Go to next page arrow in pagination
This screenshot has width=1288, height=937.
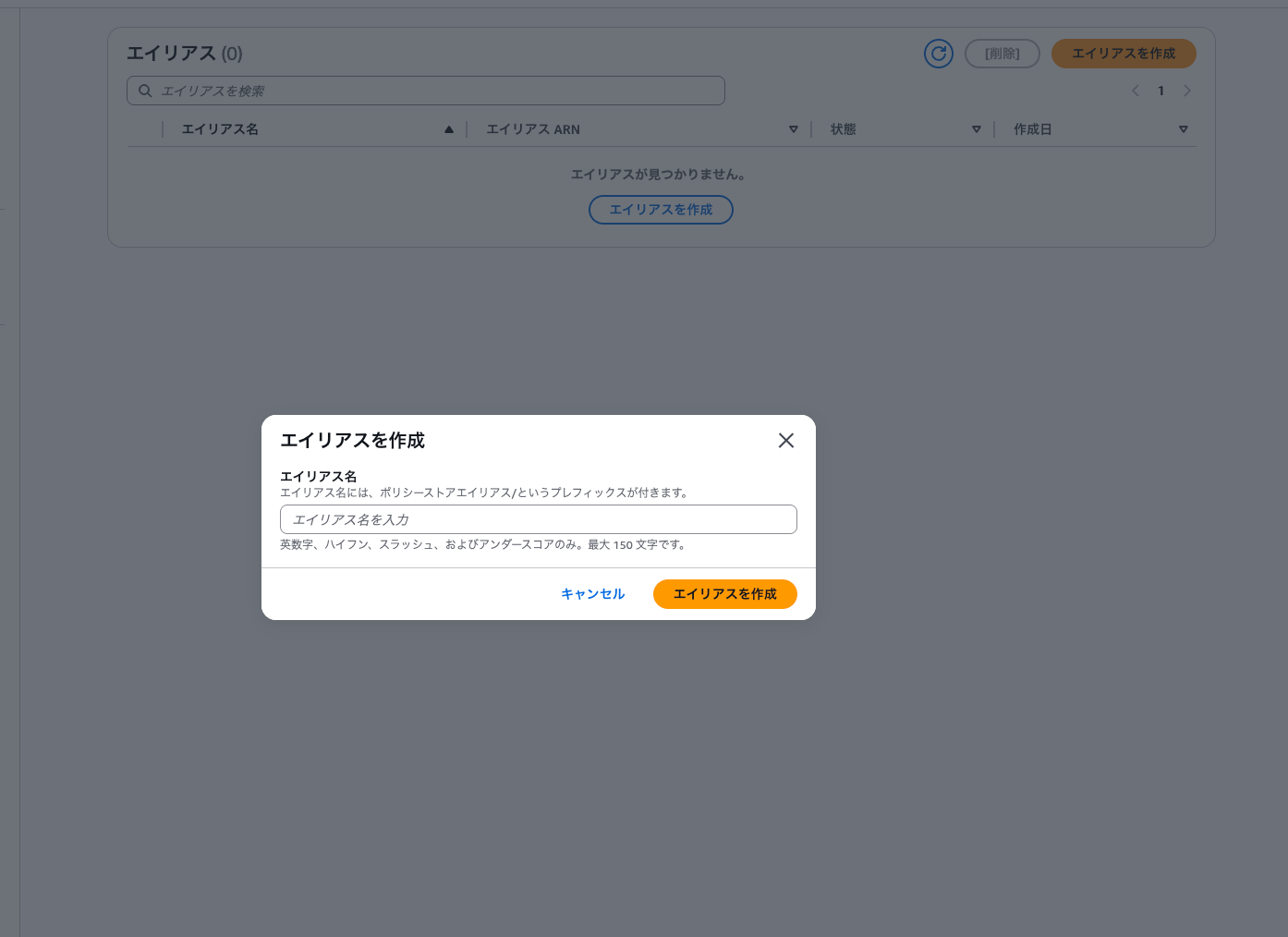click(1187, 91)
